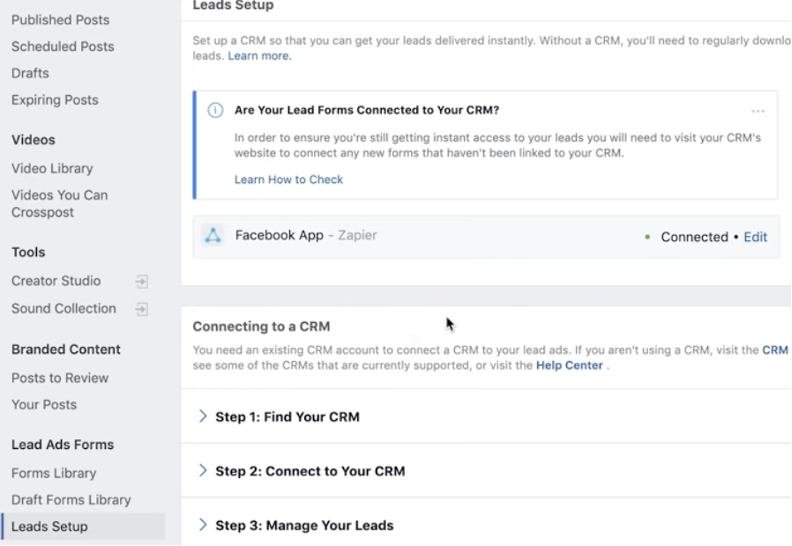Go to Video Library
Viewport: 792px width, 546px height.
[52, 168]
